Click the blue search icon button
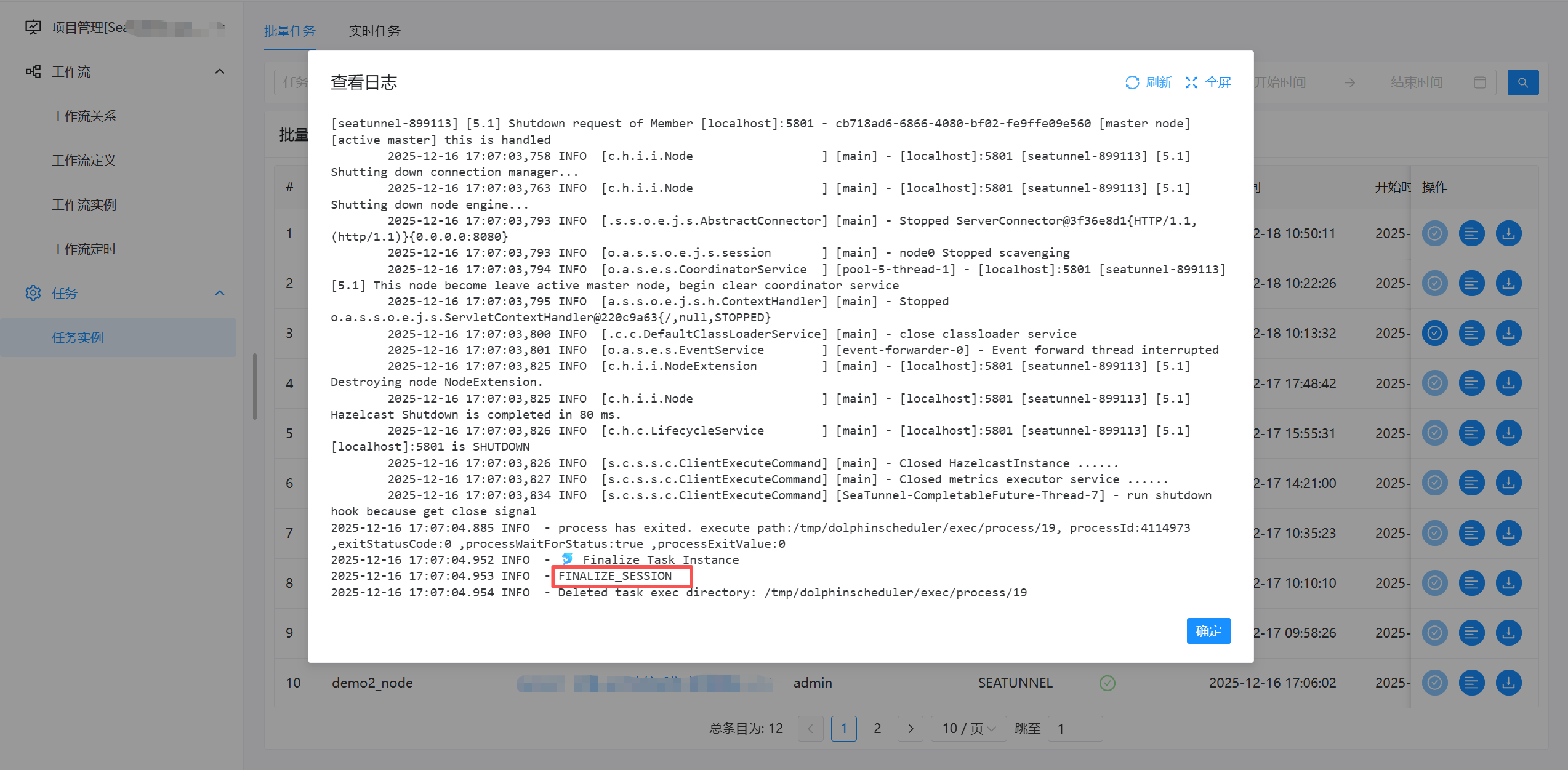 1522,82
